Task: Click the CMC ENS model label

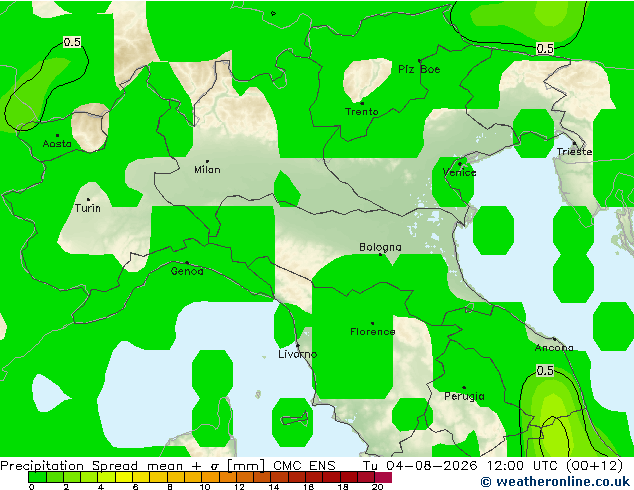Action: (x=304, y=466)
